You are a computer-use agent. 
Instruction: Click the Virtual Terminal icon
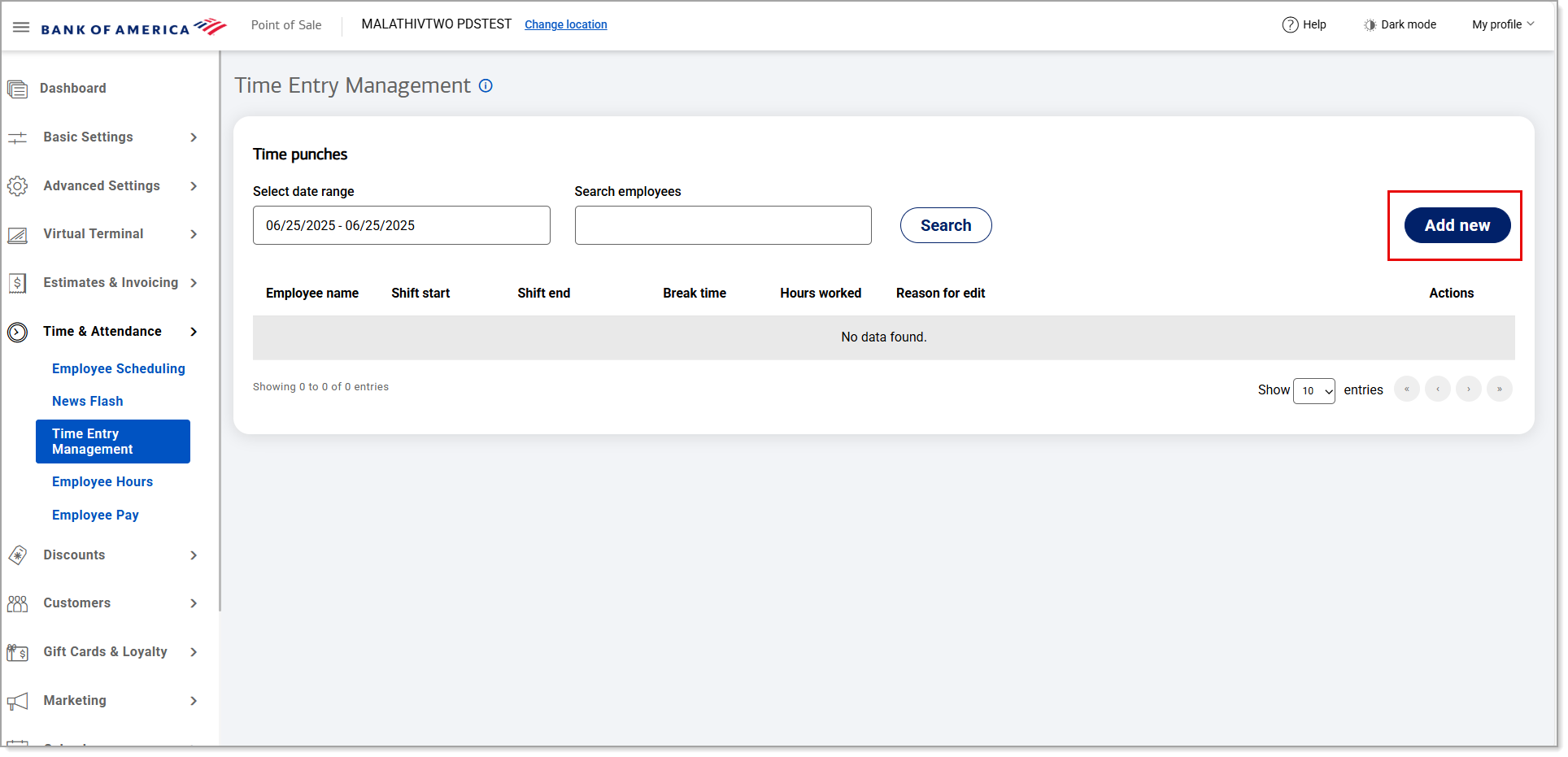click(17, 235)
